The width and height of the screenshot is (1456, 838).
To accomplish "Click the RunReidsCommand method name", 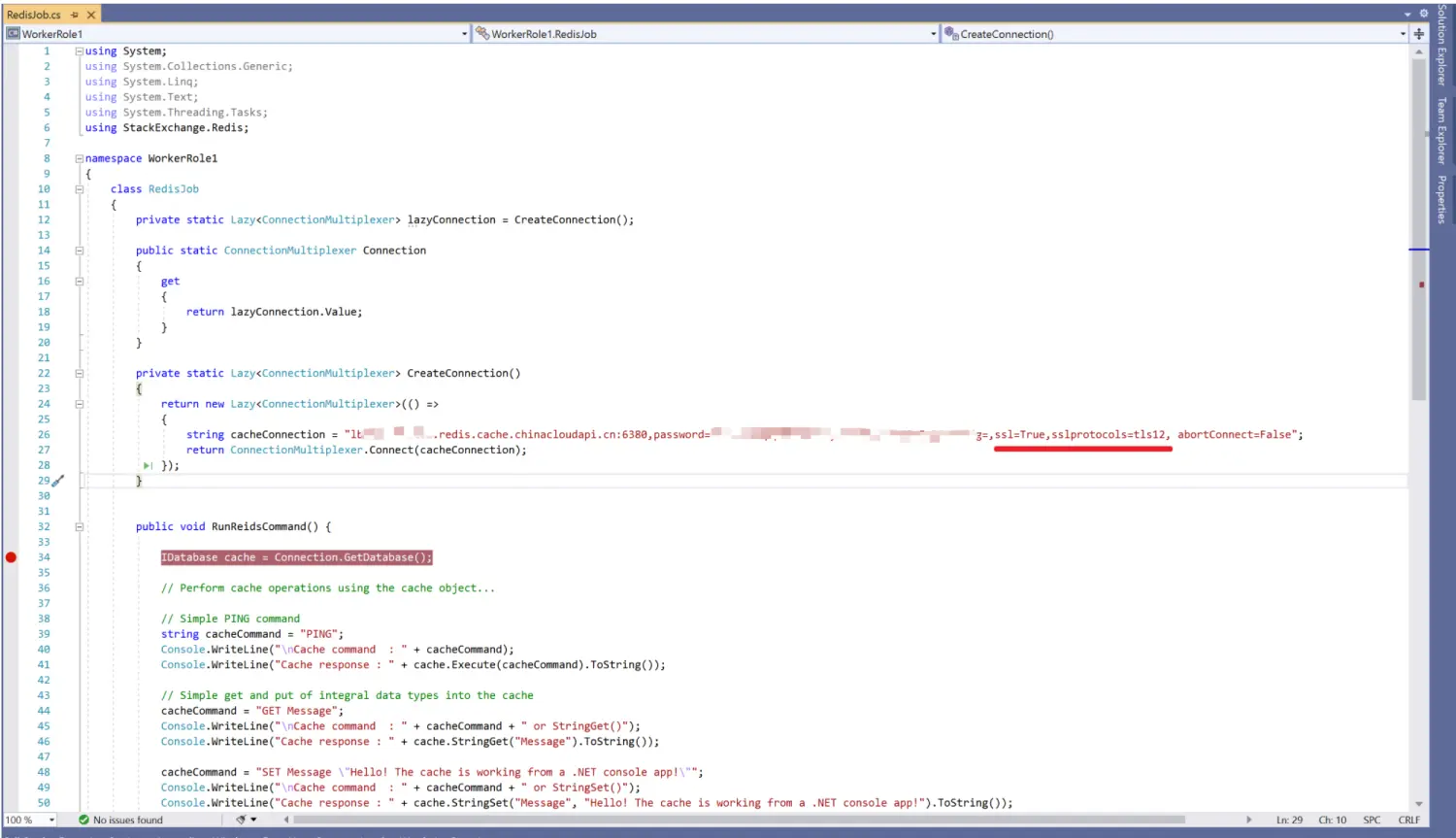I will pos(258,527).
